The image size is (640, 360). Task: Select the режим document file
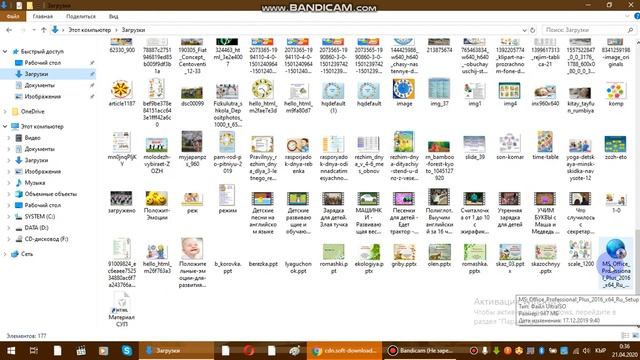[x=227, y=199]
